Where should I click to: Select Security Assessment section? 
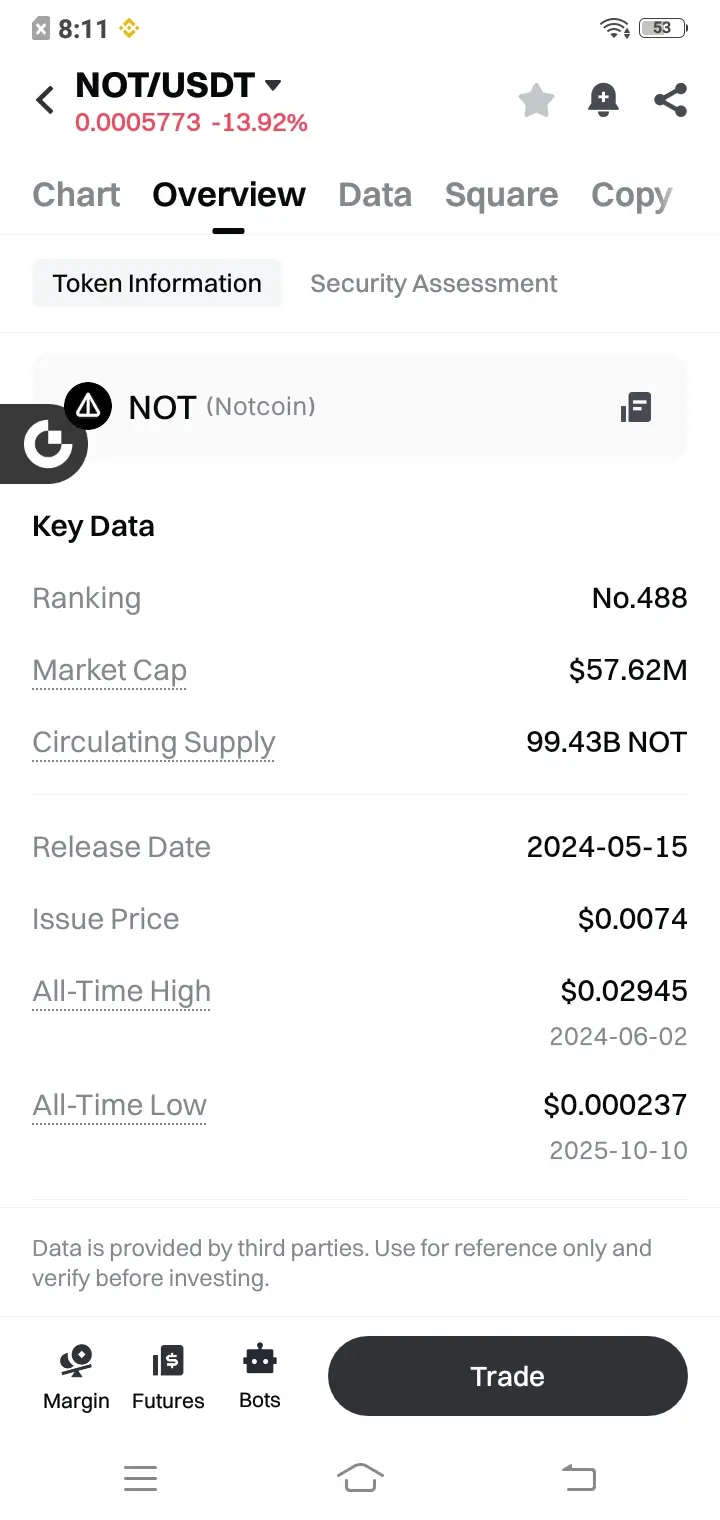point(434,284)
